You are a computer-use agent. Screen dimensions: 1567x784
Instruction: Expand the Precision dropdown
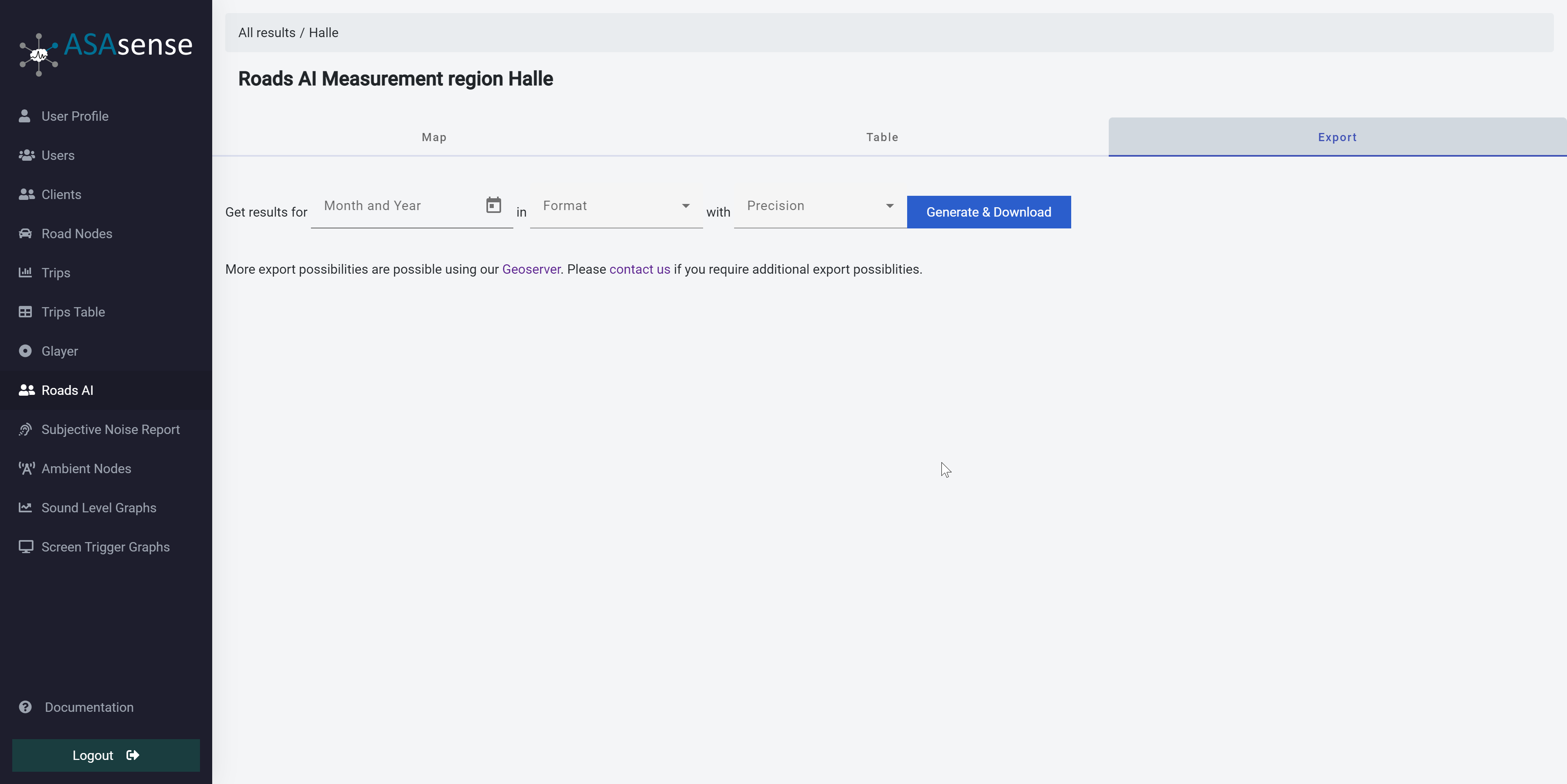coord(819,206)
